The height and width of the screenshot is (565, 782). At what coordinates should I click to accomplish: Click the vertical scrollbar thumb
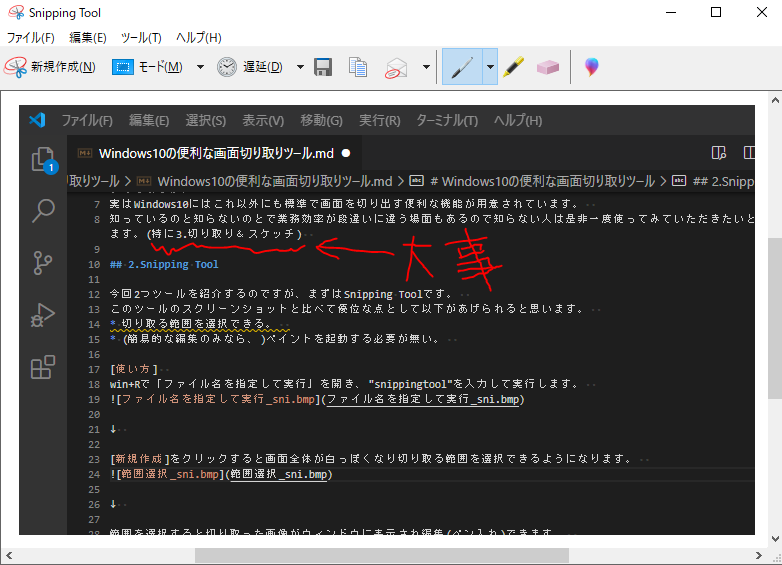tap(775, 319)
